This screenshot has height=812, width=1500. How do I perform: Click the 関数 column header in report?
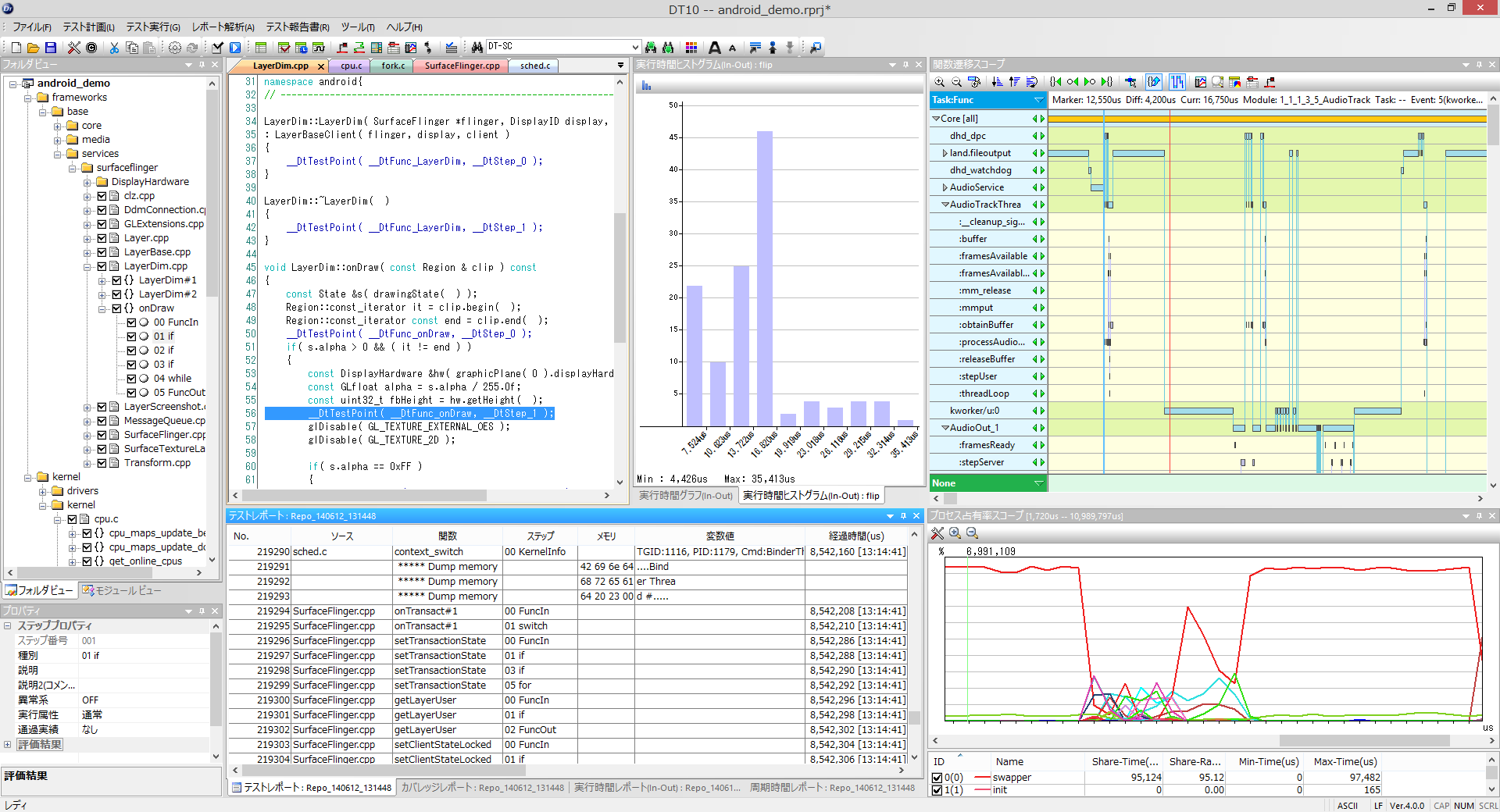coord(447,536)
